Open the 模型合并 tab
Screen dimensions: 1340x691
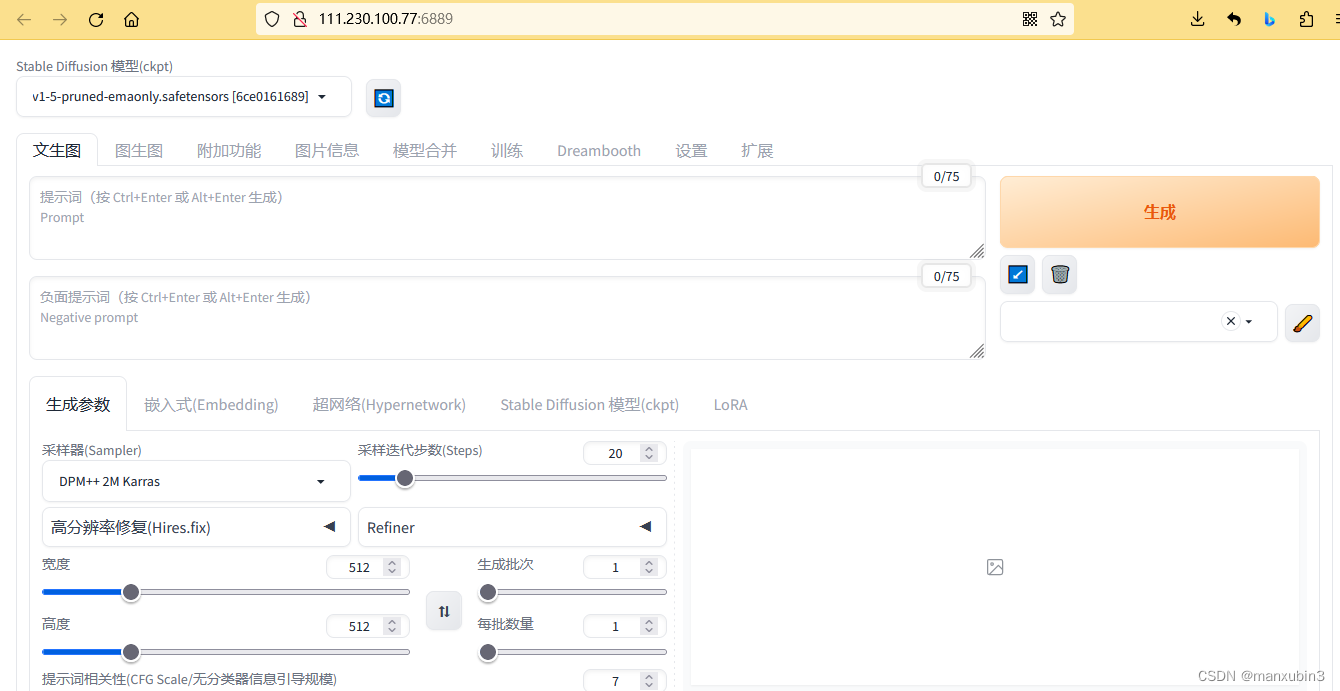tap(425, 151)
